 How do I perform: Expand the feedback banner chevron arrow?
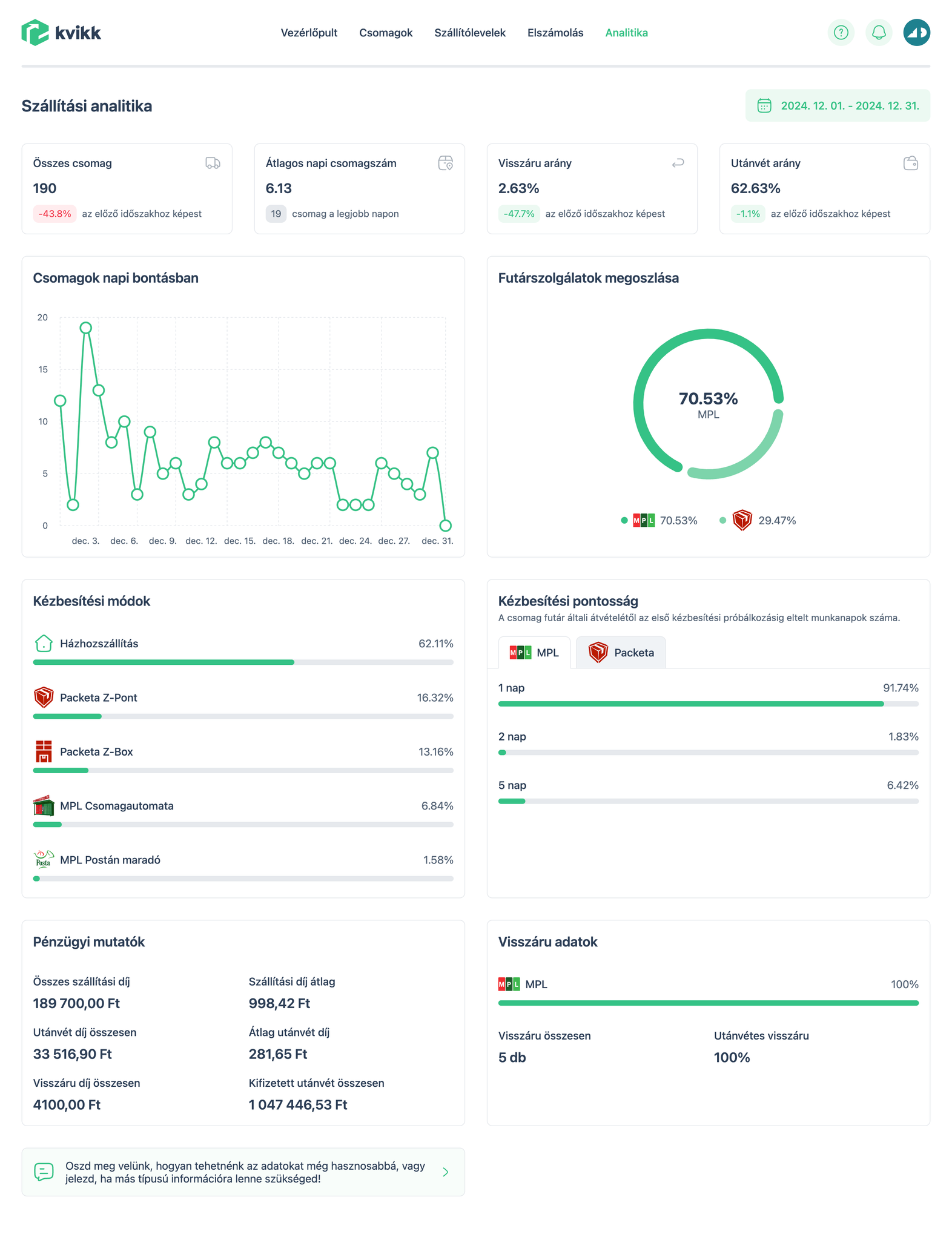(x=446, y=1172)
